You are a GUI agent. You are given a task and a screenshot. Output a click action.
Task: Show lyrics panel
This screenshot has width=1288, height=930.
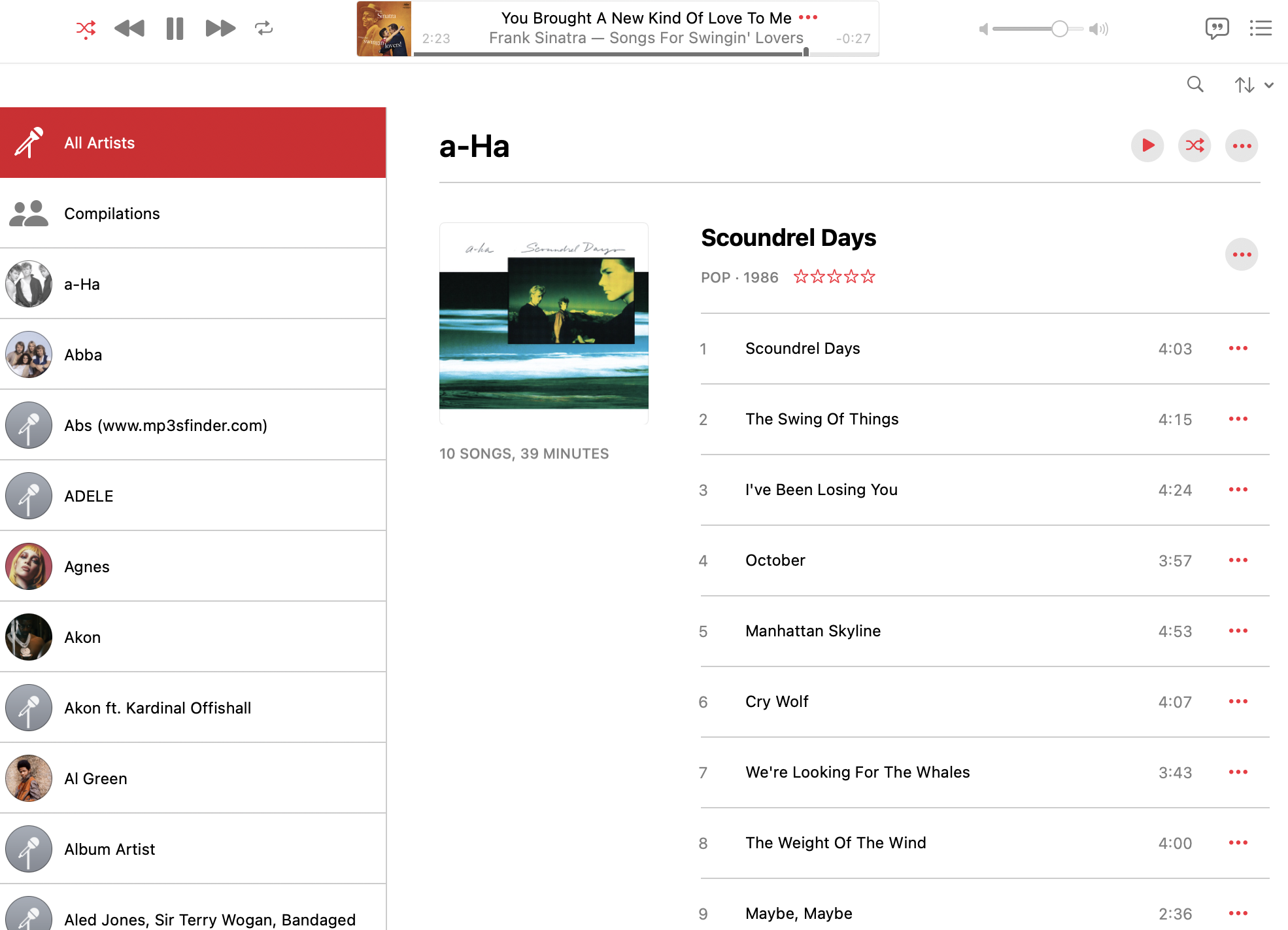[x=1217, y=28]
